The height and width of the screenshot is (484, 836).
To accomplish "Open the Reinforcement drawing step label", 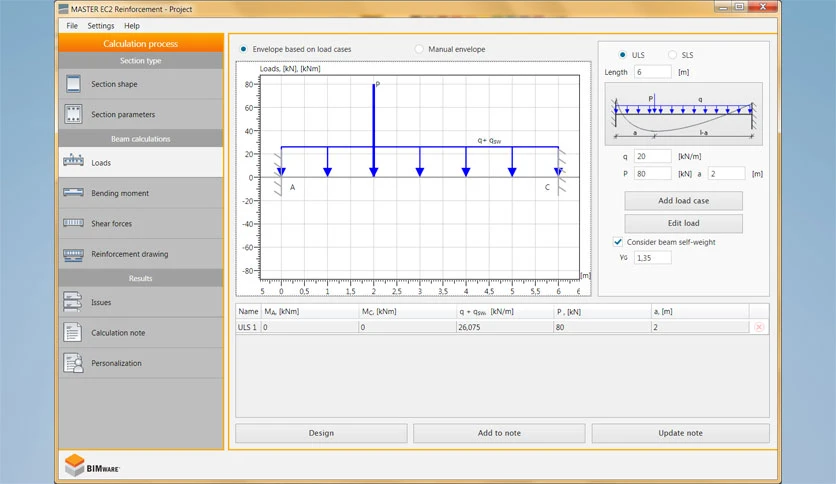I will 130,254.
